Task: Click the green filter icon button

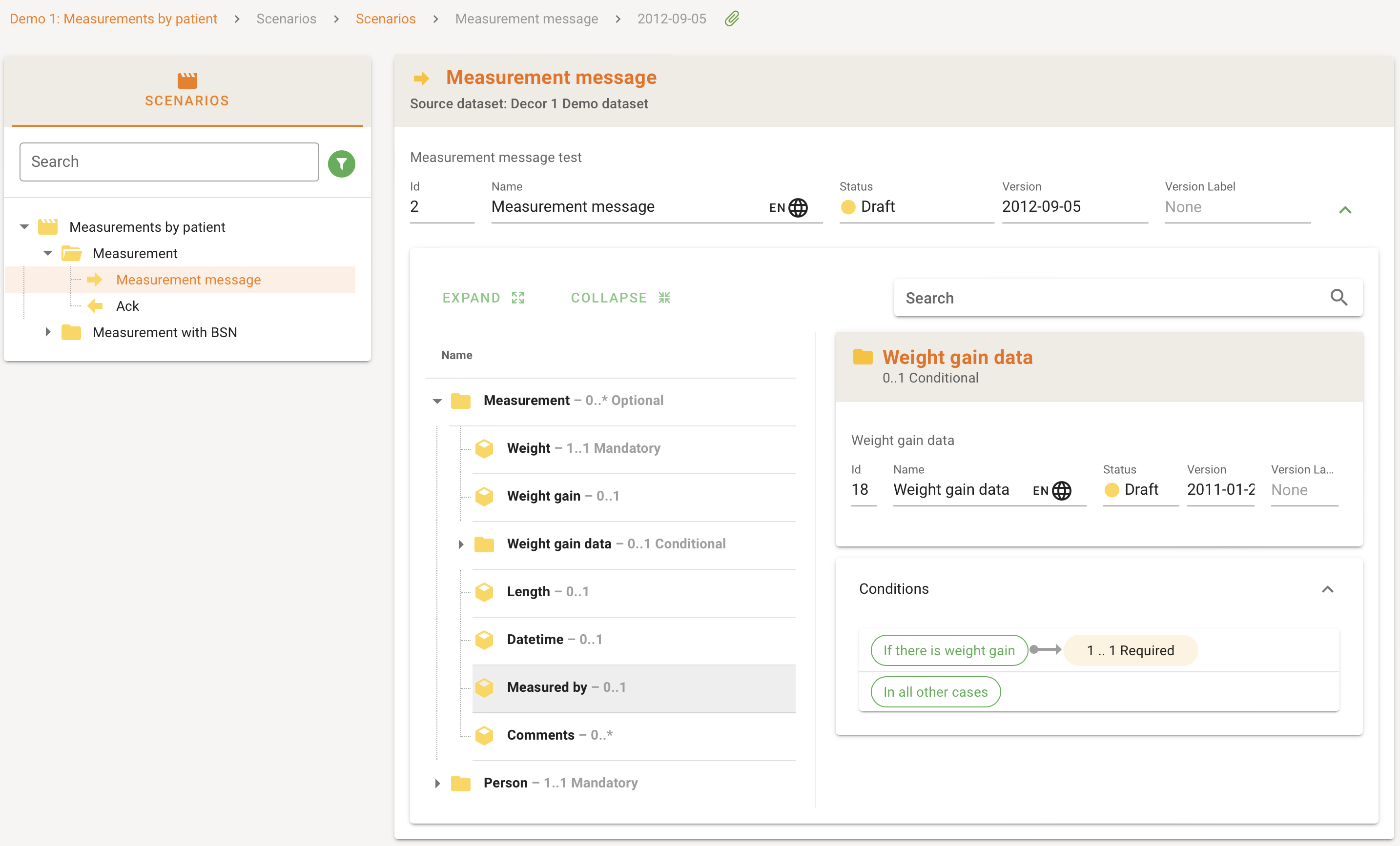Action: point(342,163)
